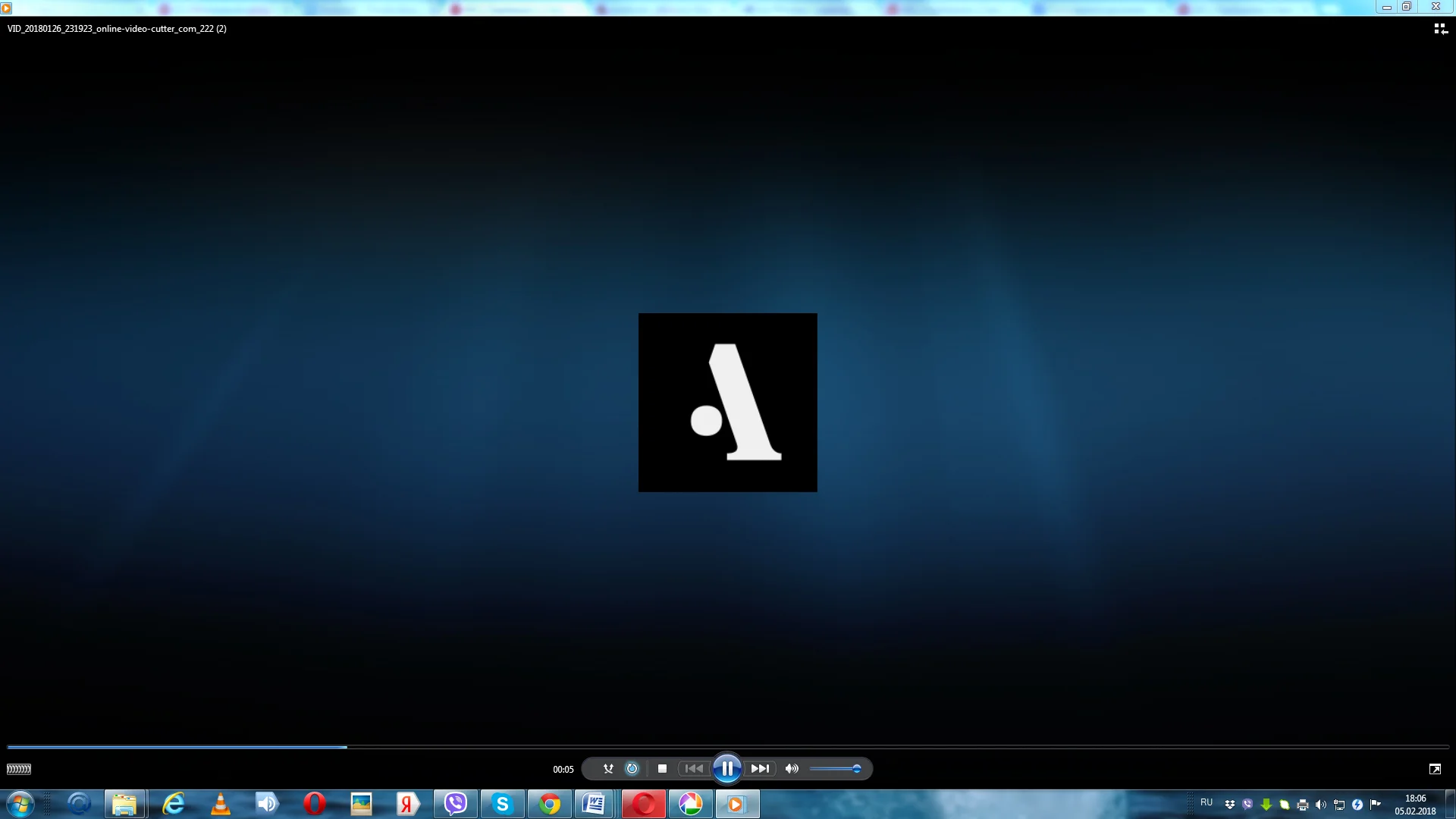The width and height of the screenshot is (1456, 819).
Task: Click the audio visualizer icon at bottom-left
Action: [19, 769]
